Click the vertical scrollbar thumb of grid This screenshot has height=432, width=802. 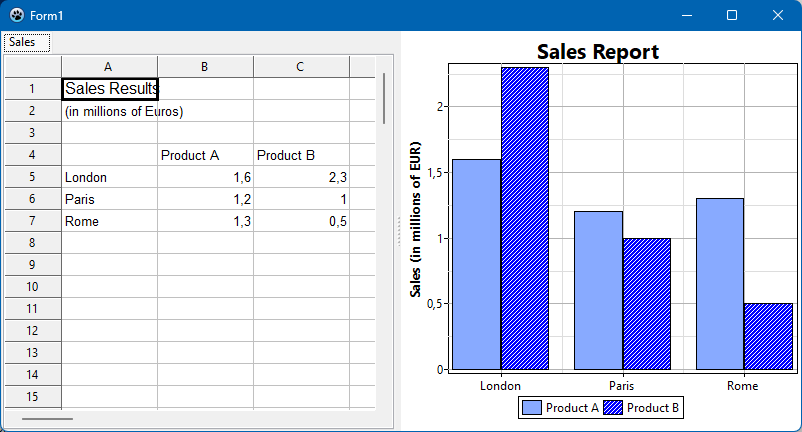click(x=384, y=98)
